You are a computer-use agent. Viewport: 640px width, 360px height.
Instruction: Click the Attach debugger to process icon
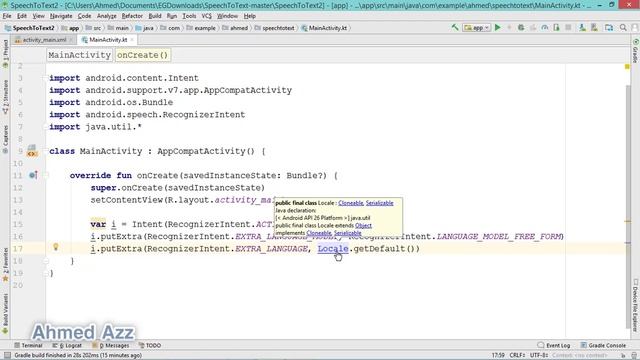(556, 28)
